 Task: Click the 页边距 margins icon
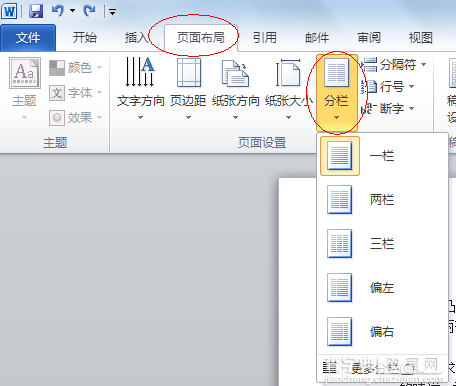click(x=189, y=72)
